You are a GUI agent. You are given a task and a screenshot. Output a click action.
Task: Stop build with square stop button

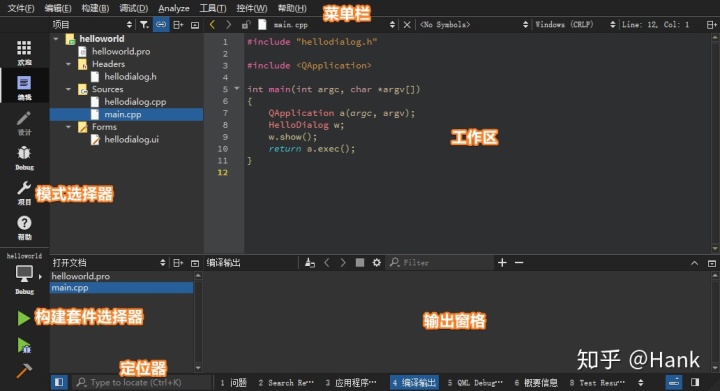360,263
